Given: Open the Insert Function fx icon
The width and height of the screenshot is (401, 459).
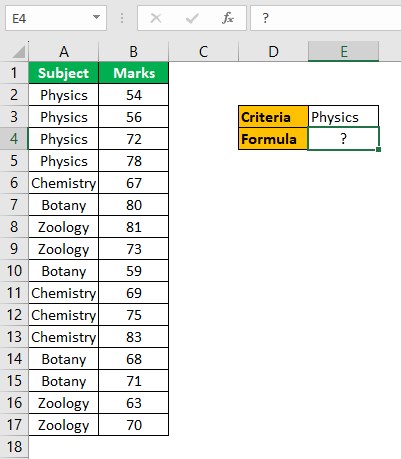Looking at the screenshot, I should pyautogui.click(x=228, y=18).
